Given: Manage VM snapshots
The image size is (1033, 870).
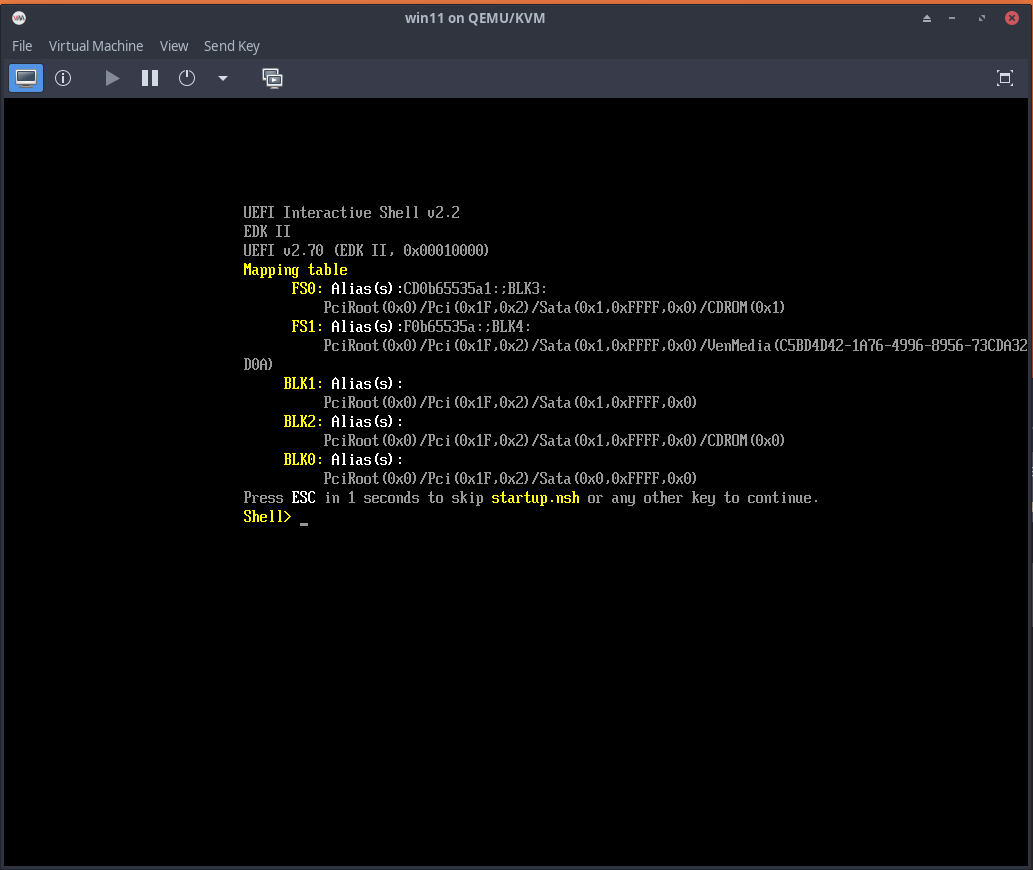Looking at the screenshot, I should [x=272, y=78].
